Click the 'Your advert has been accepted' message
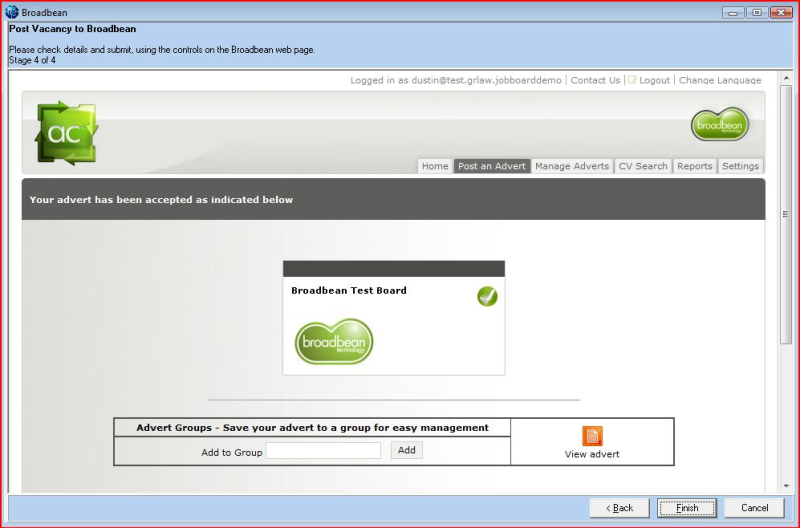Image resolution: width=800 pixels, height=528 pixels. coord(161,199)
